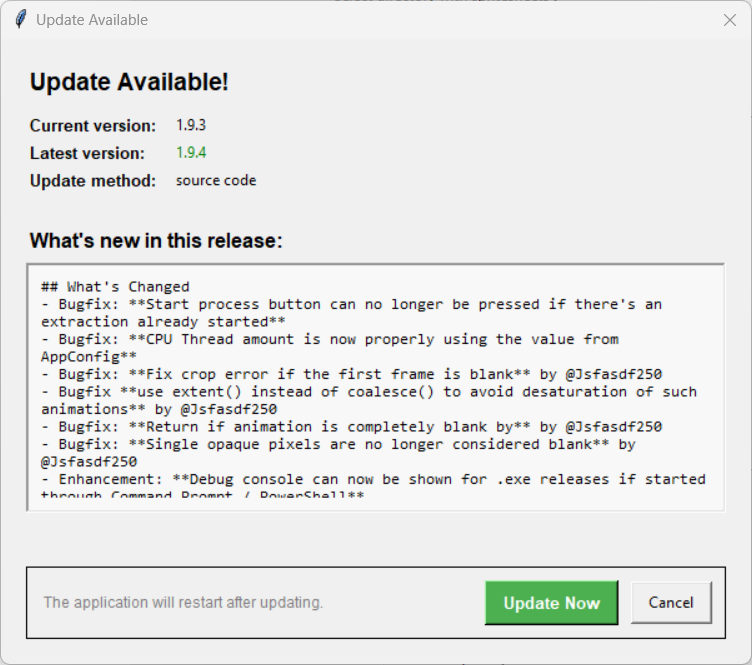The height and width of the screenshot is (665, 752).
Task: Click inside the release notes text box
Action: pos(376,387)
